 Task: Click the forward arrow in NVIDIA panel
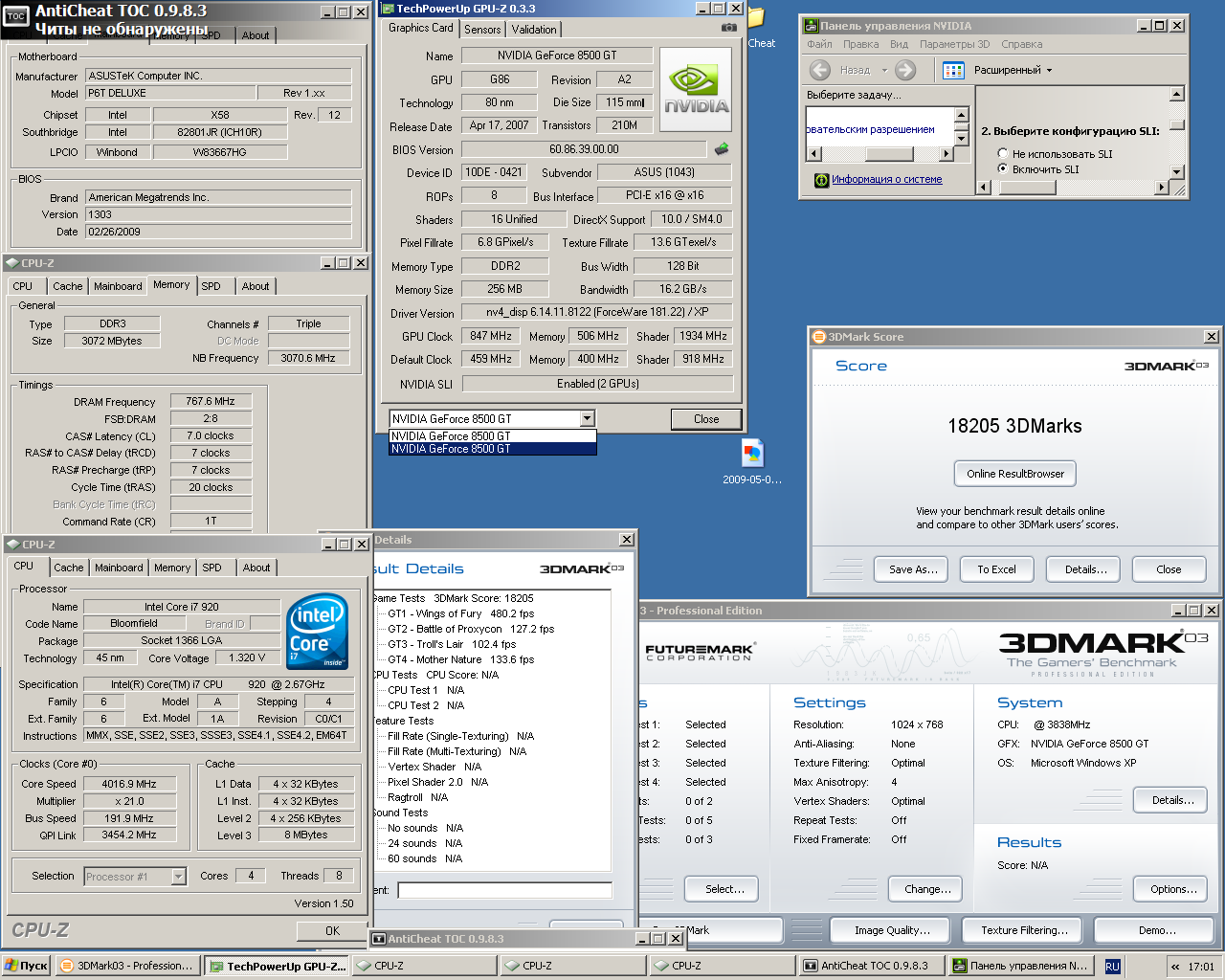coord(905,70)
